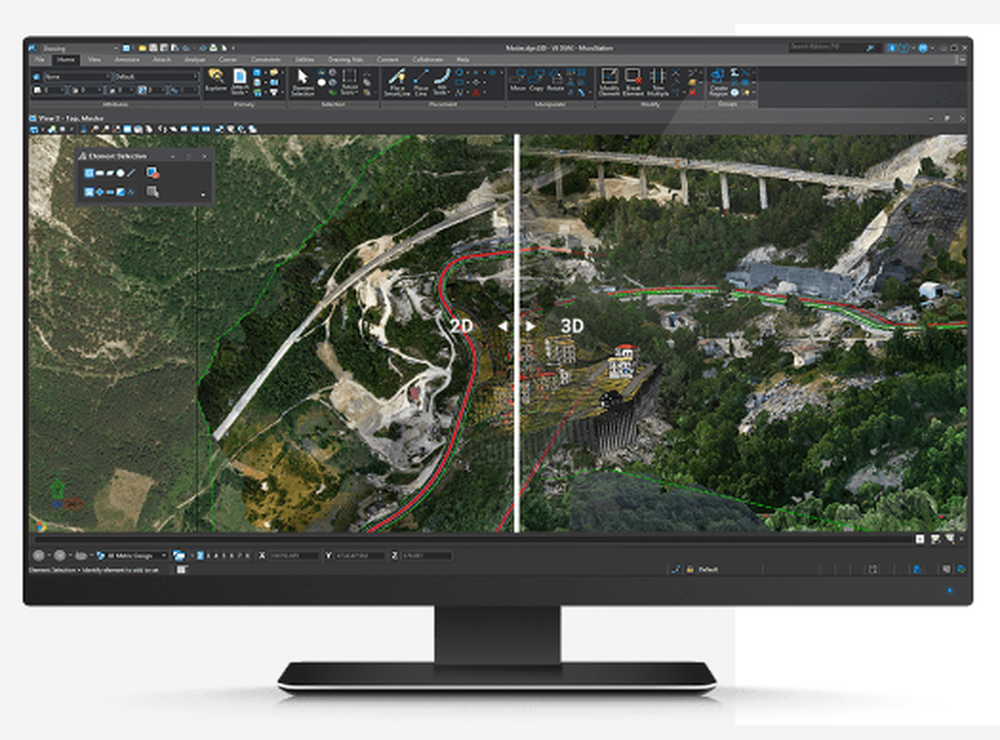Toggle rectangle selection mode in Element Selection dialog
Screen dimensions: 1000x740
[x=100, y=172]
